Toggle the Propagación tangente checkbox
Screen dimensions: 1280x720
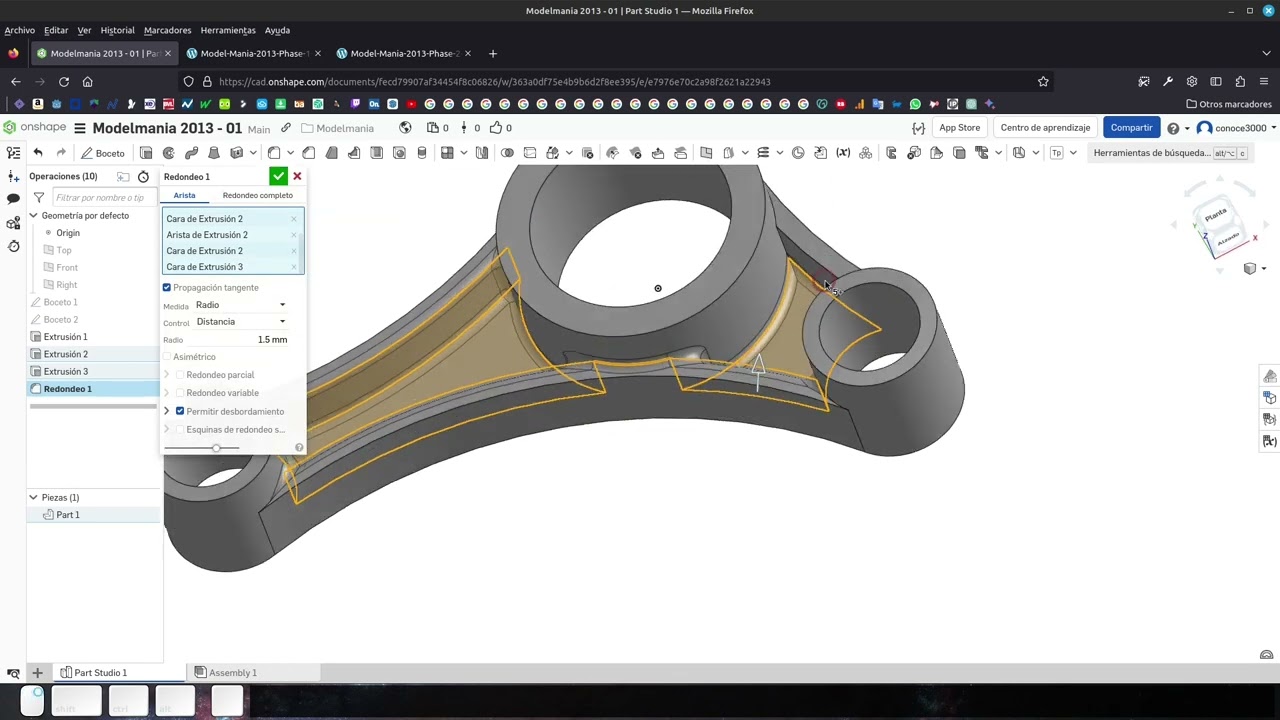point(167,288)
